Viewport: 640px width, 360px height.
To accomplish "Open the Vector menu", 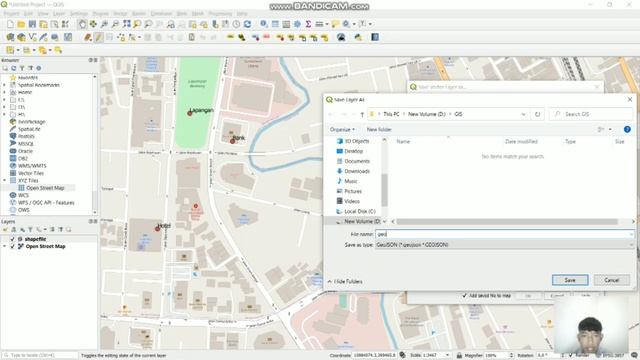I will point(120,13).
